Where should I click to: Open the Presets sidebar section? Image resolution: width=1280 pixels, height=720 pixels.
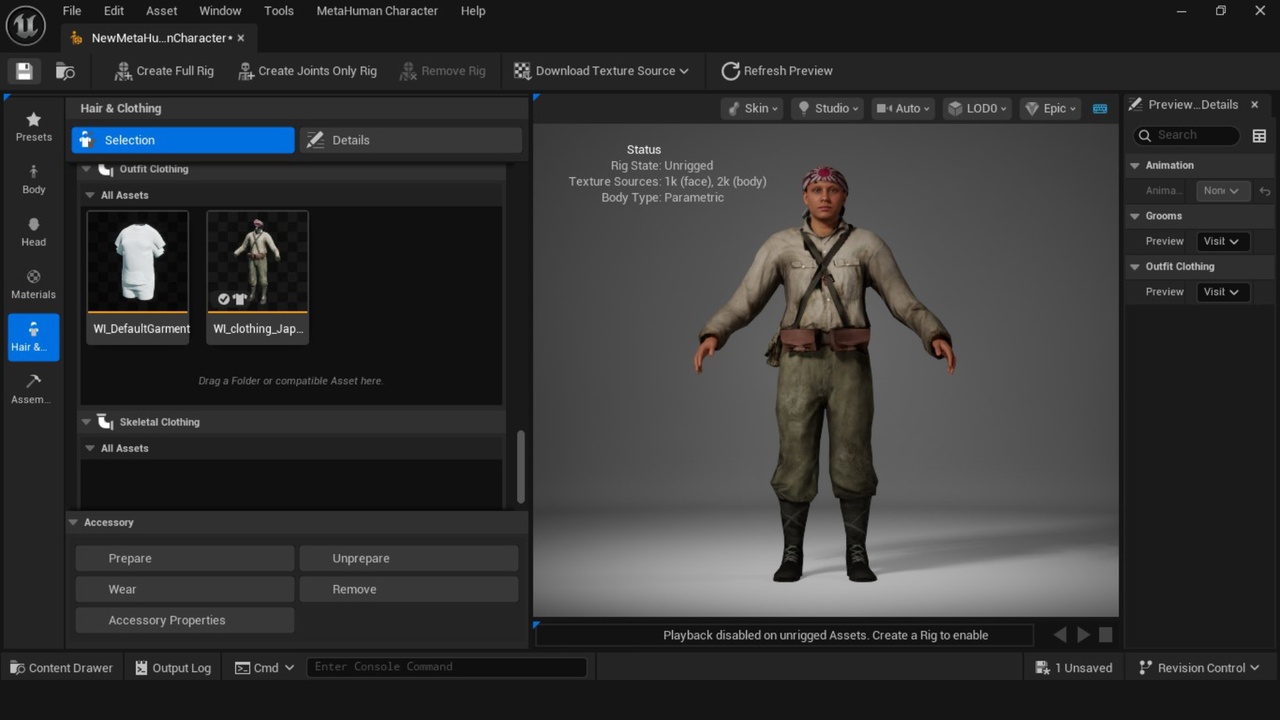(x=34, y=127)
